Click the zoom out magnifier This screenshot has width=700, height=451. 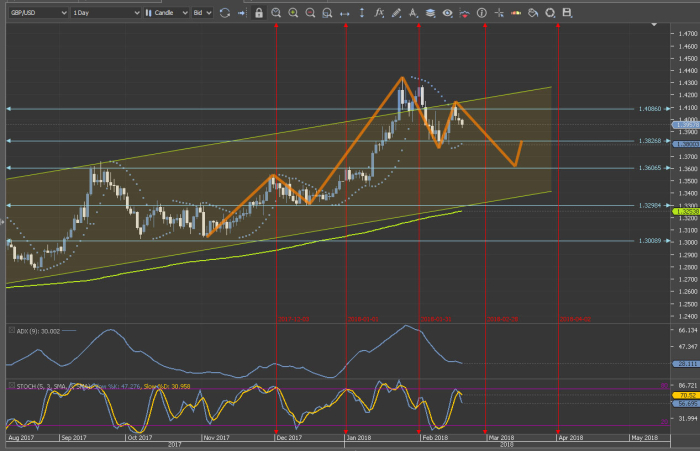310,13
